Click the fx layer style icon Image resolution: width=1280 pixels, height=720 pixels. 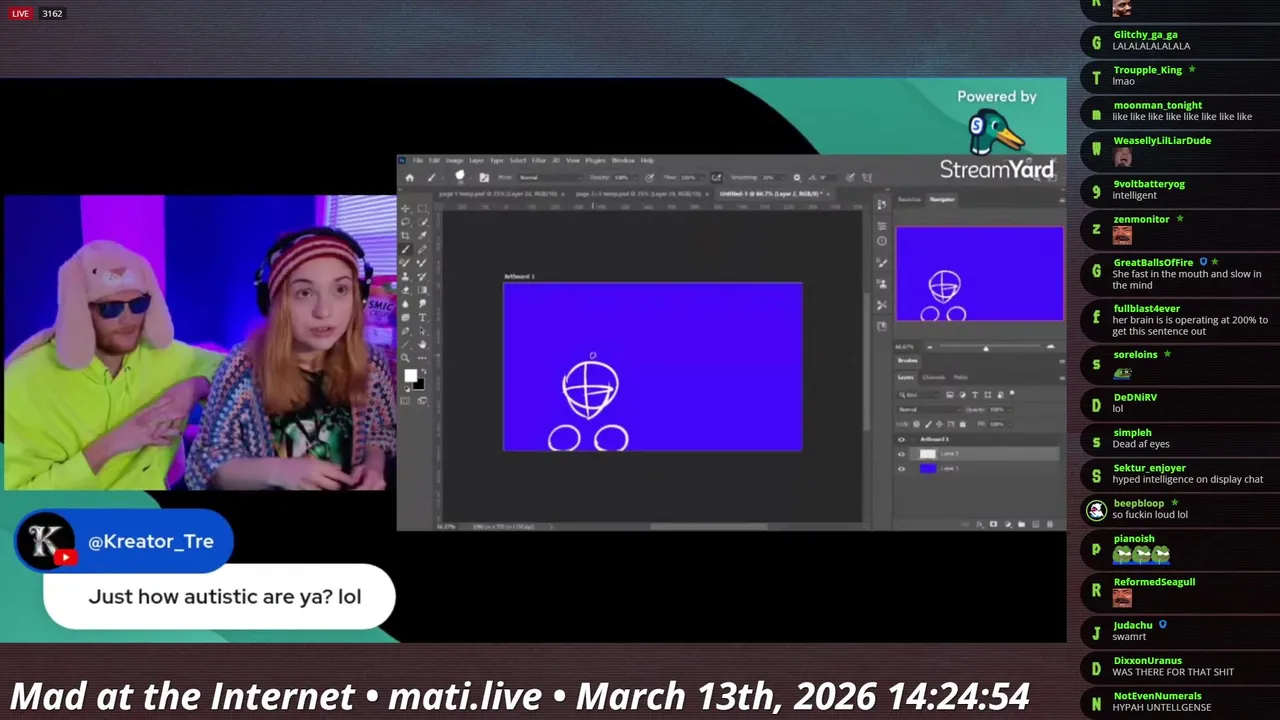click(979, 524)
